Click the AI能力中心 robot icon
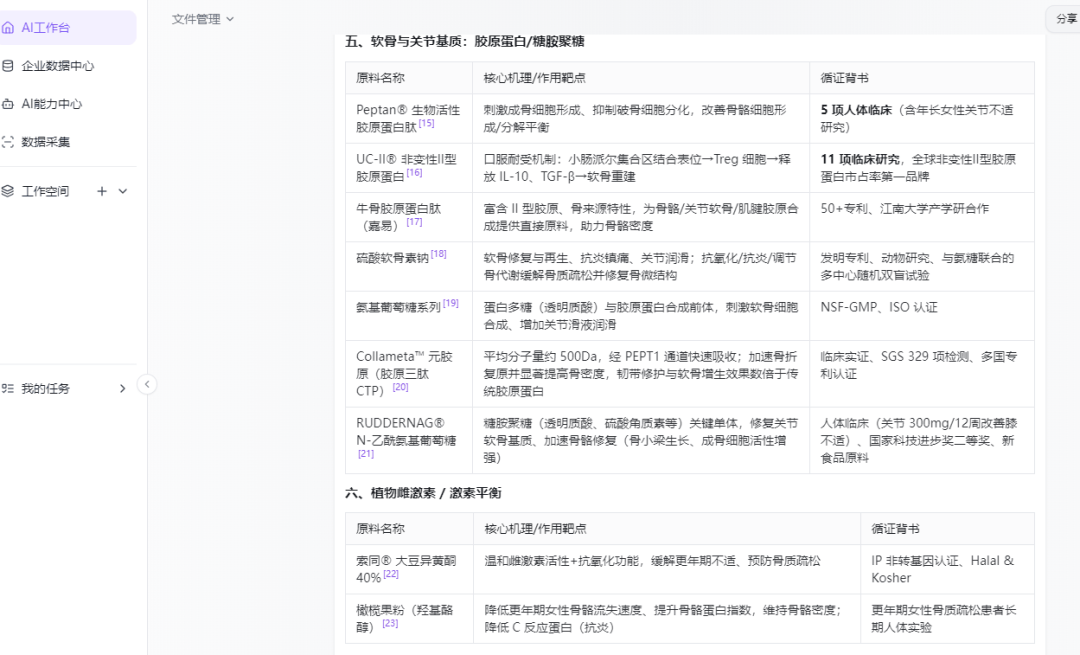1080x655 pixels. click(8, 104)
